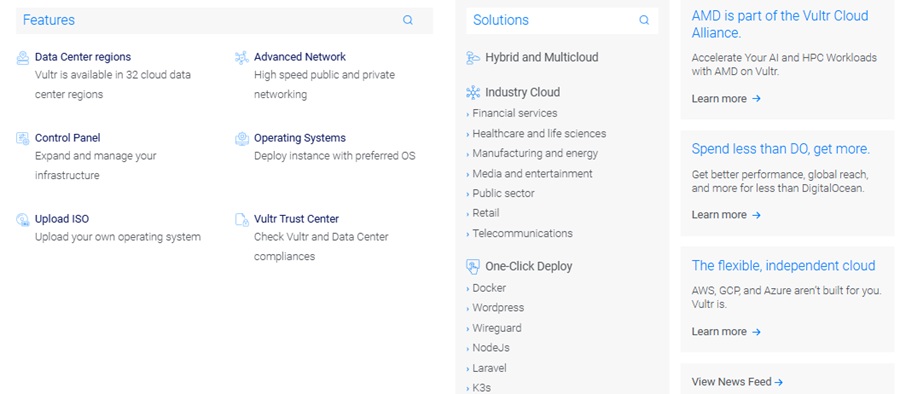Select Healthcare and life sciences
This screenshot has height=394, width=900.
[x=539, y=133]
